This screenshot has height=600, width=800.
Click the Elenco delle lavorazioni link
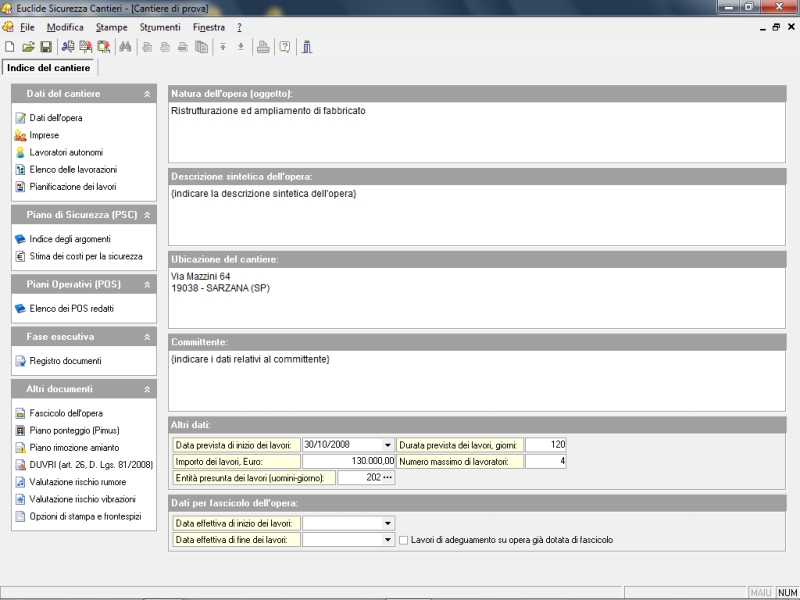click(x=73, y=169)
